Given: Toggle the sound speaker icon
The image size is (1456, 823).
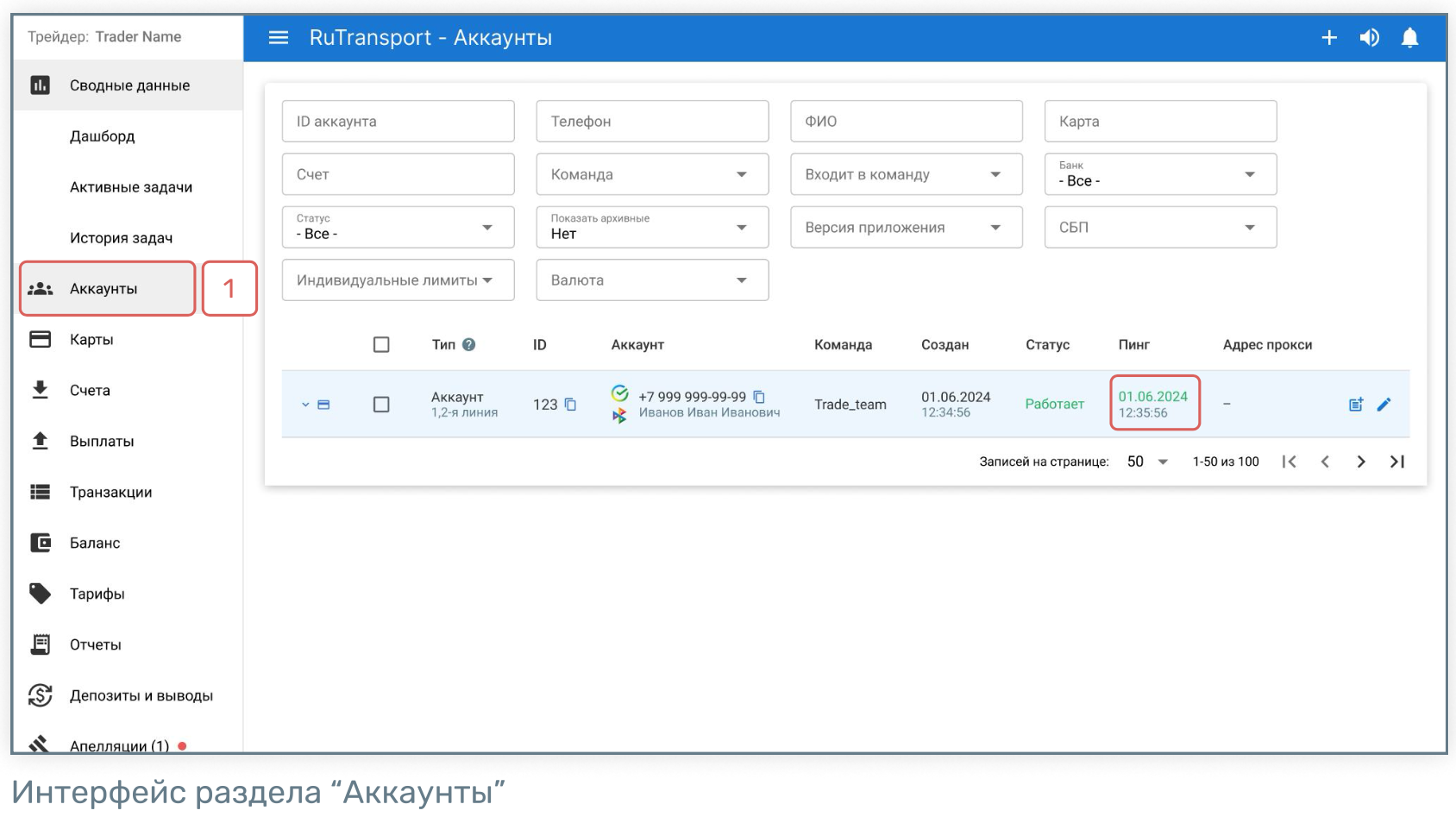Looking at the screenshot, I should [1369, 38].
